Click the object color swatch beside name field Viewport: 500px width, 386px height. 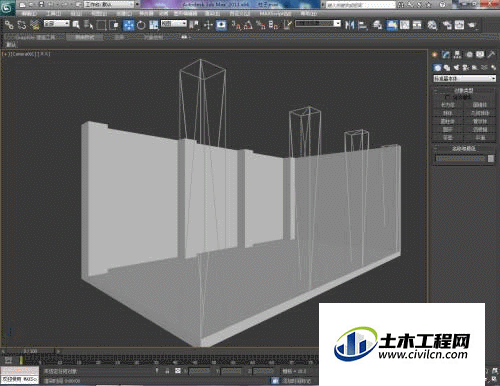click(491, 159)
